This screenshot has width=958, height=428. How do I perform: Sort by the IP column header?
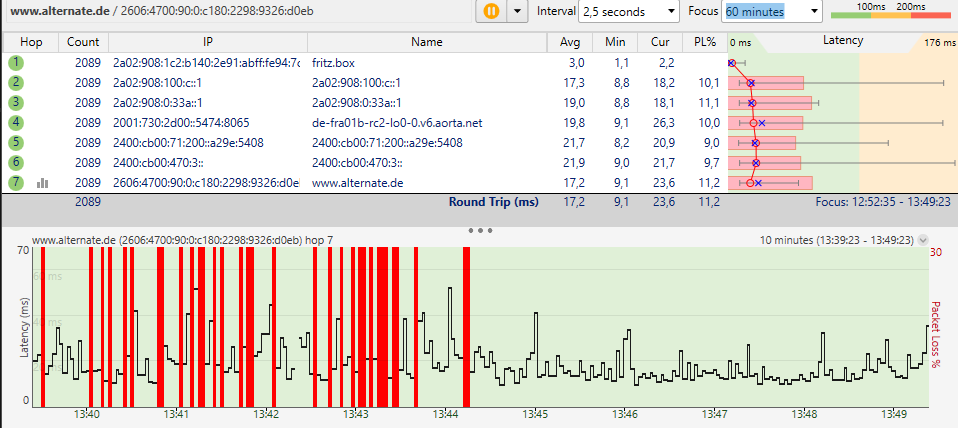(208, 42)
